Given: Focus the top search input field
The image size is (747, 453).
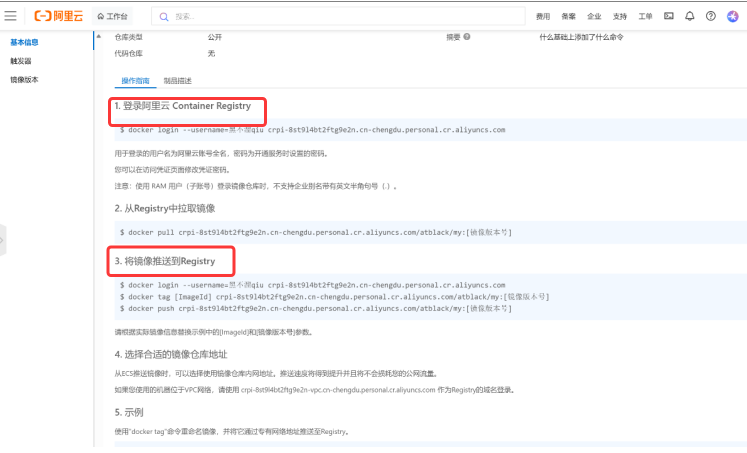Looking at the screenshot, I should pos(338,16).
